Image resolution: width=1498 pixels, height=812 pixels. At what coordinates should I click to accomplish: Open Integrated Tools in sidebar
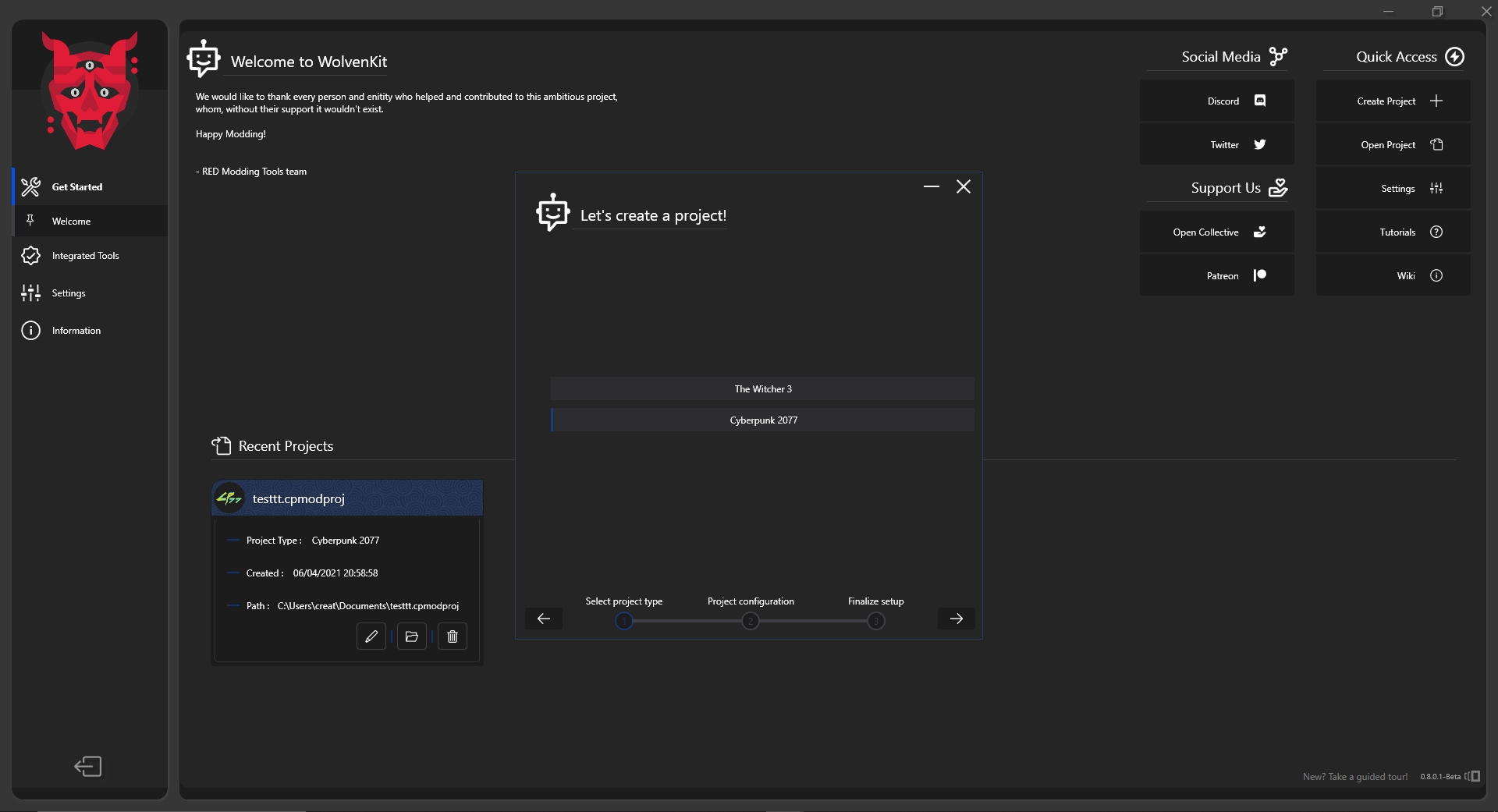[85, 256]
